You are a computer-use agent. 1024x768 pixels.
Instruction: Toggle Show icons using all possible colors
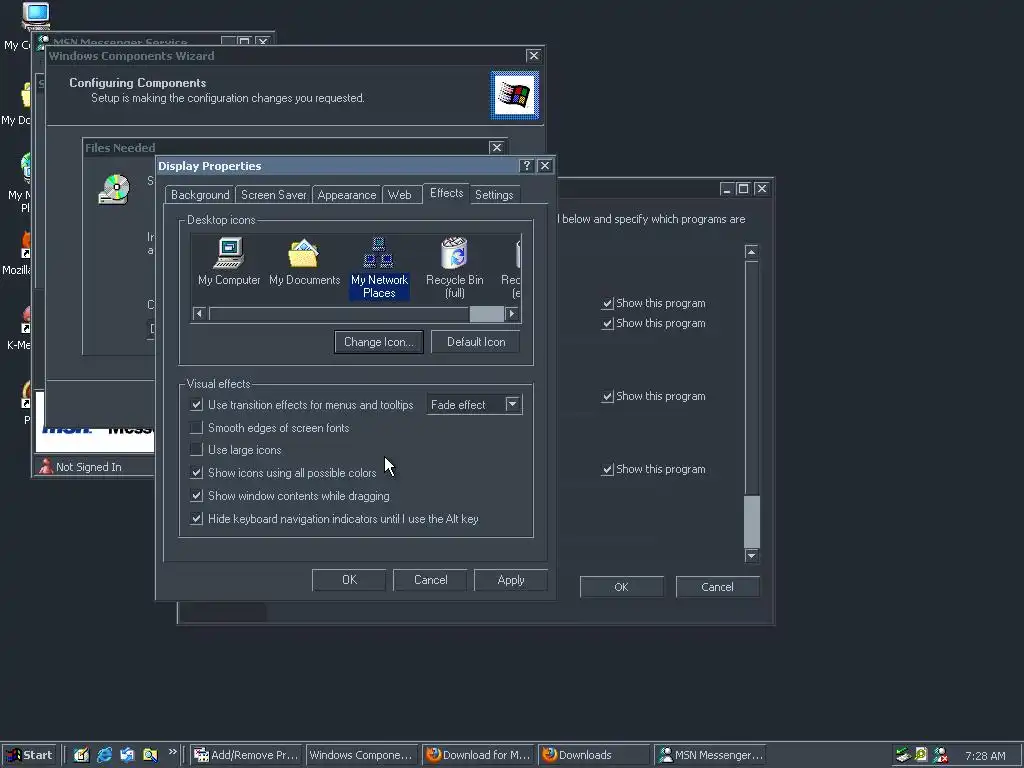pos(196,472)
